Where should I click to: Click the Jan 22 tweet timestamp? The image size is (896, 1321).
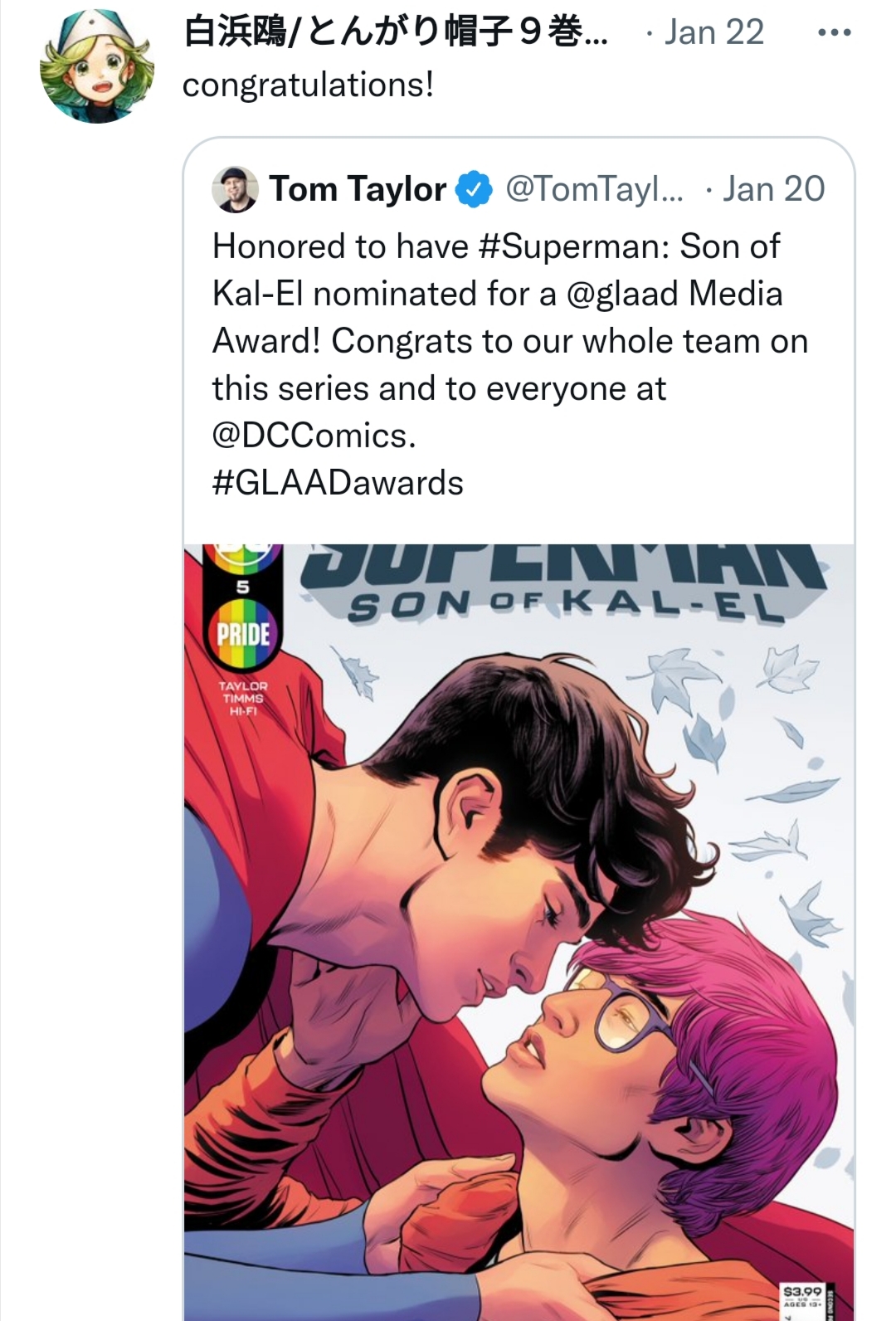click(713, 33)
